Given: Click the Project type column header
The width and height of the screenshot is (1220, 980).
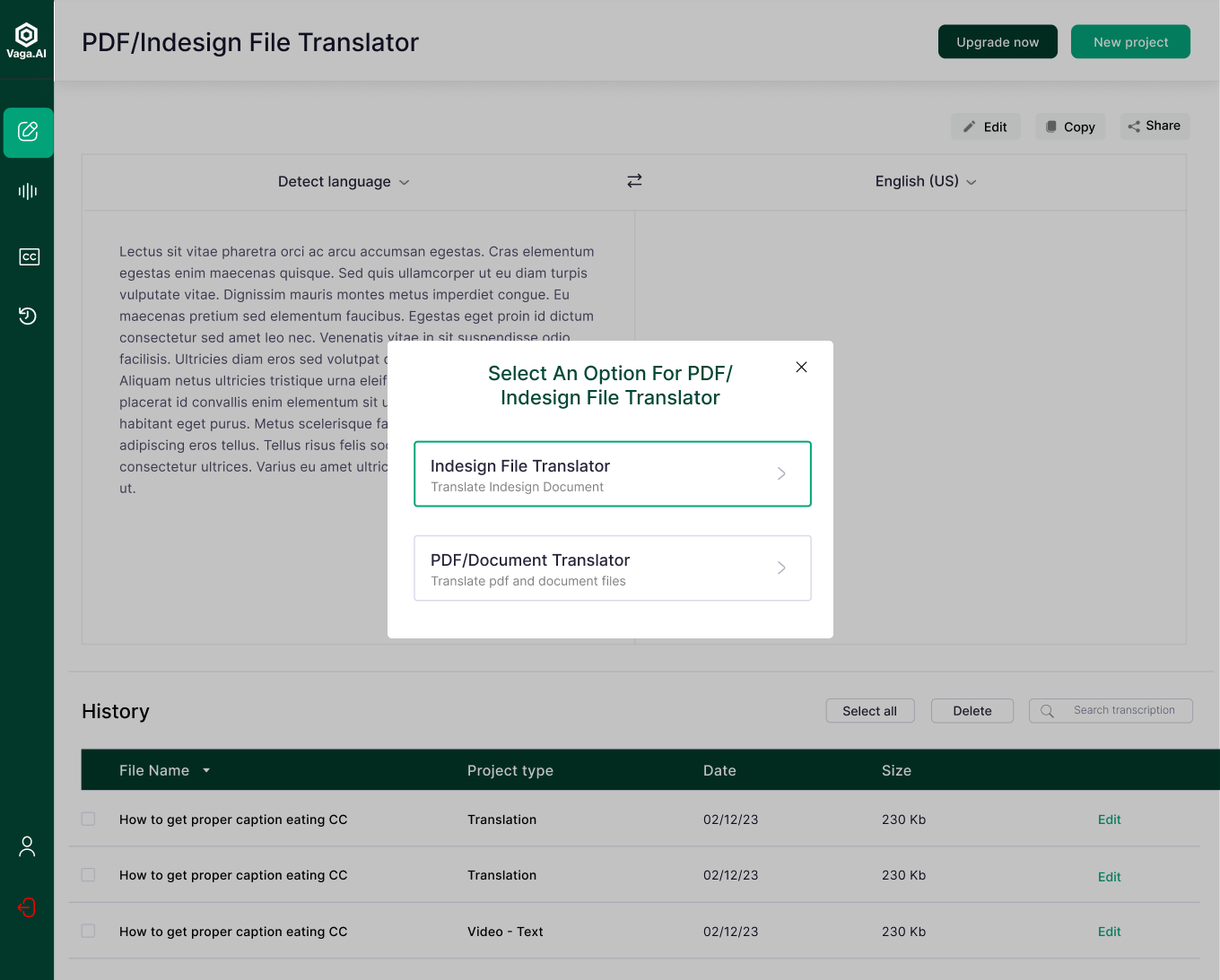Looking at the screenshot, I should point(510,770).
